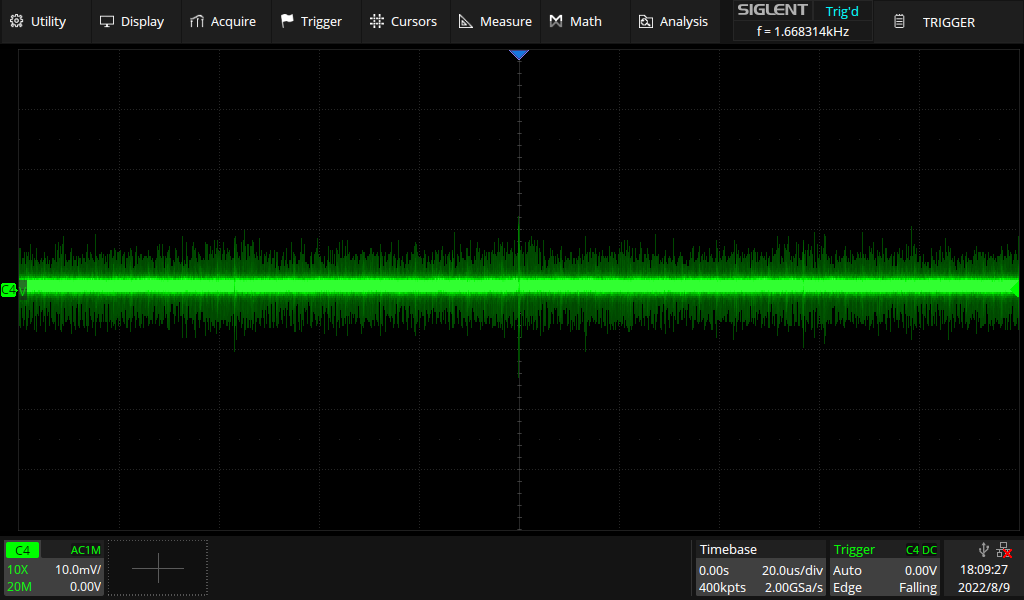Viewport: 1024px width, 600px height.
Task: Click the 20M bandwidth limit indicator
Action: 19,587
